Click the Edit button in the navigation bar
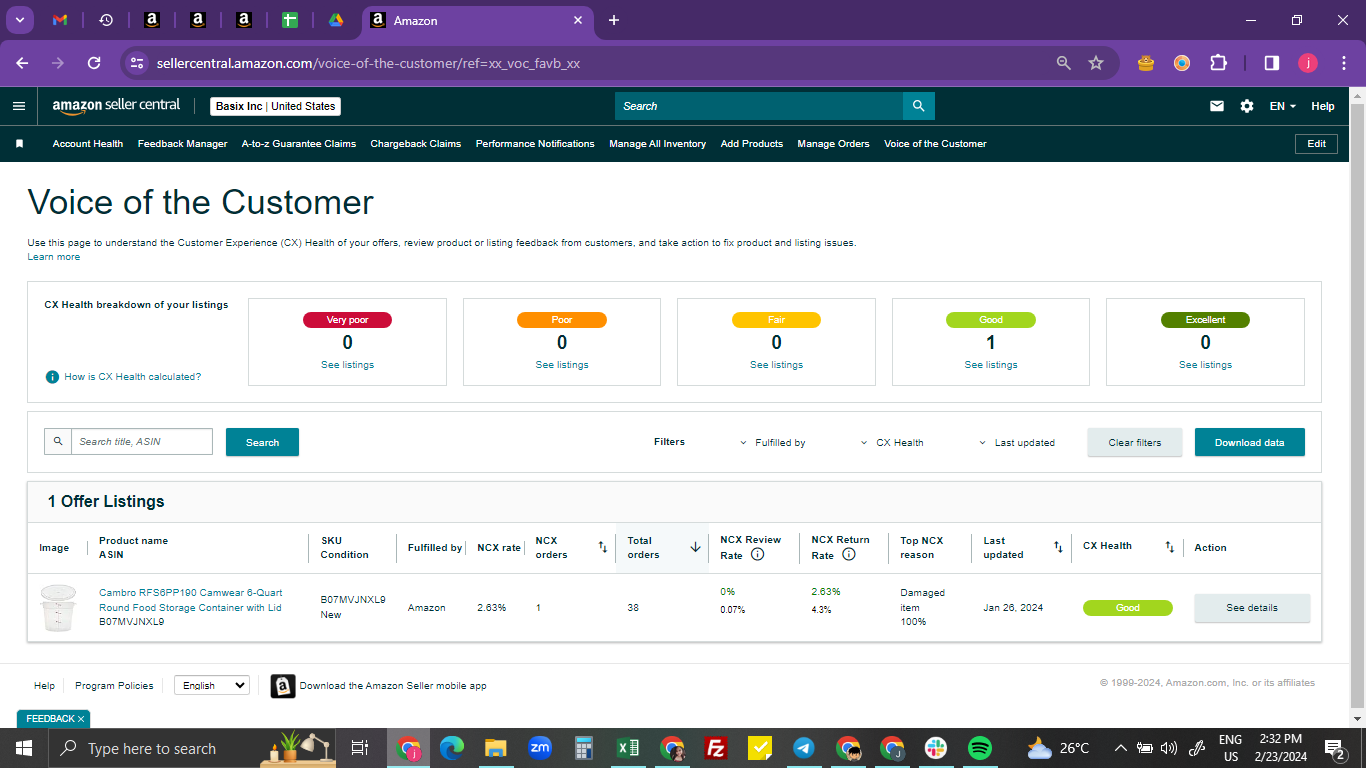 [x=1317, y=144]
